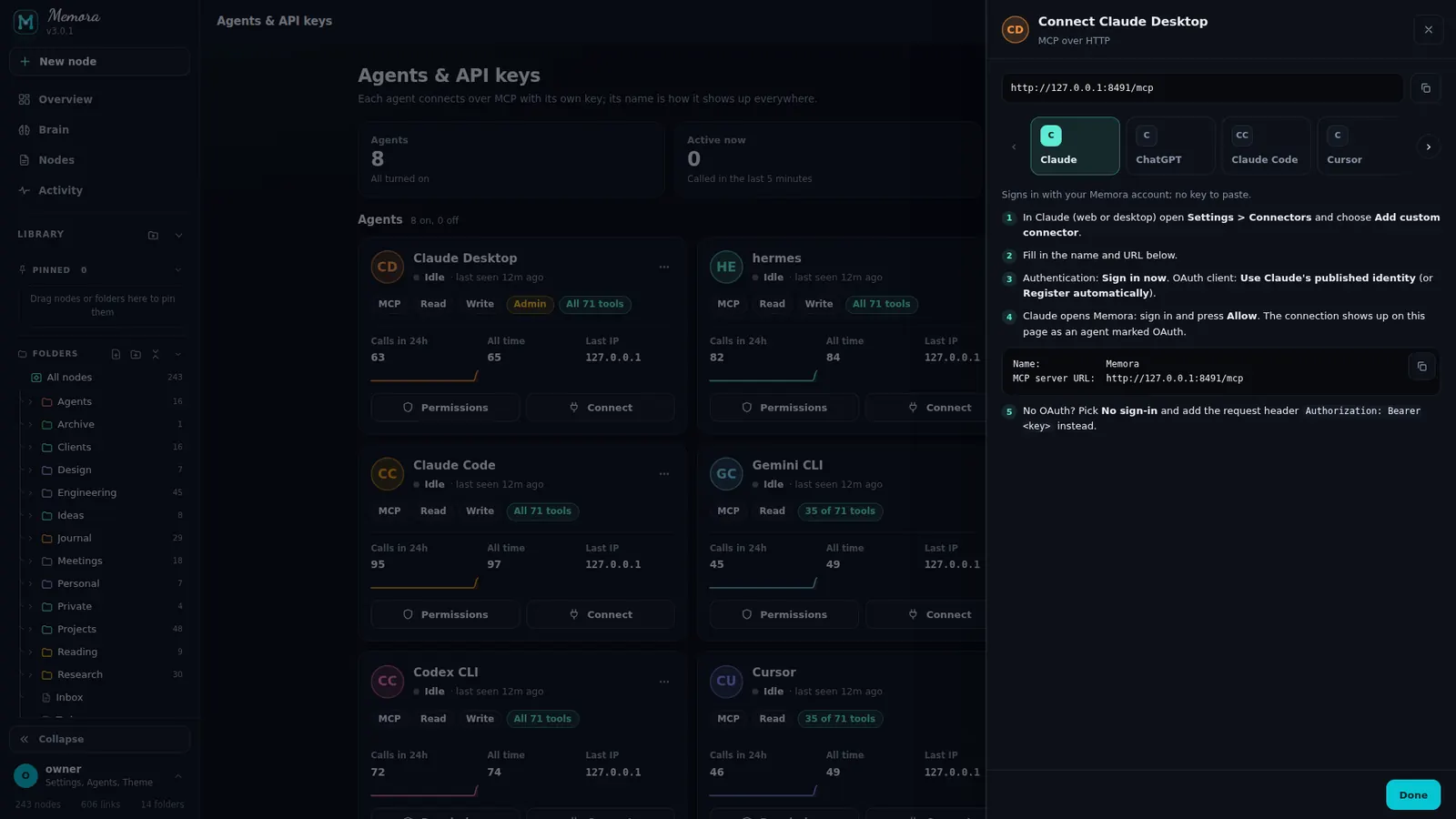Open Permissions for Gemini CLI agent
1456x819 pixels.
[784, 614]
